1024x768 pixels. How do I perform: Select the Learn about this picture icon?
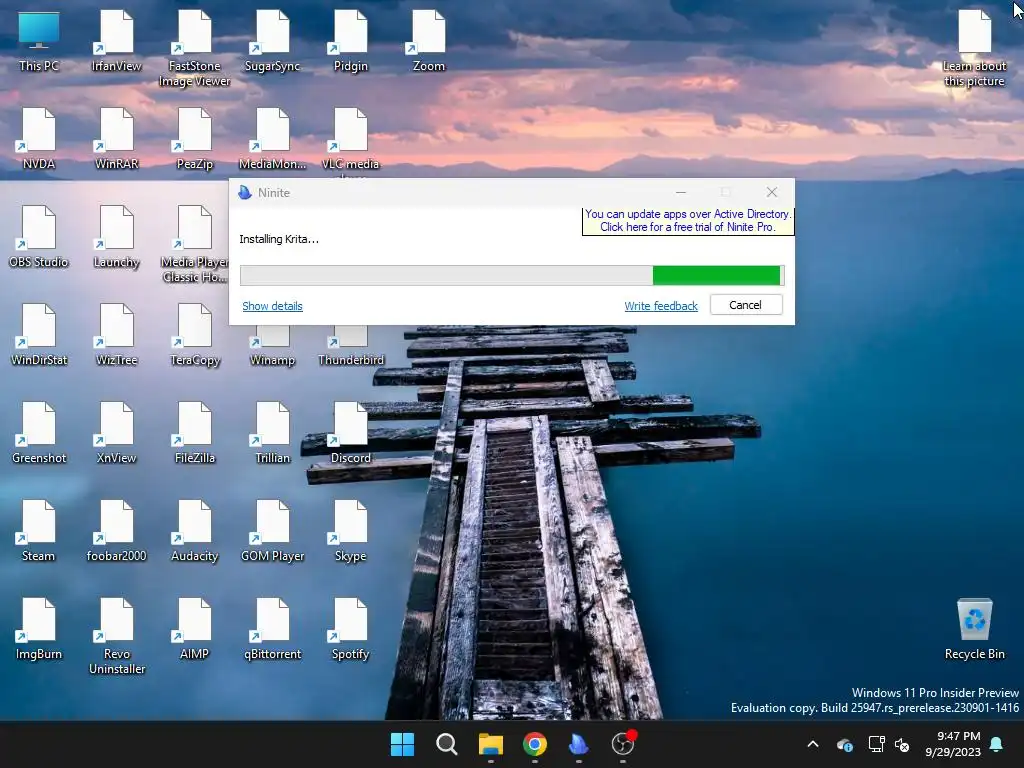point(974,48)
